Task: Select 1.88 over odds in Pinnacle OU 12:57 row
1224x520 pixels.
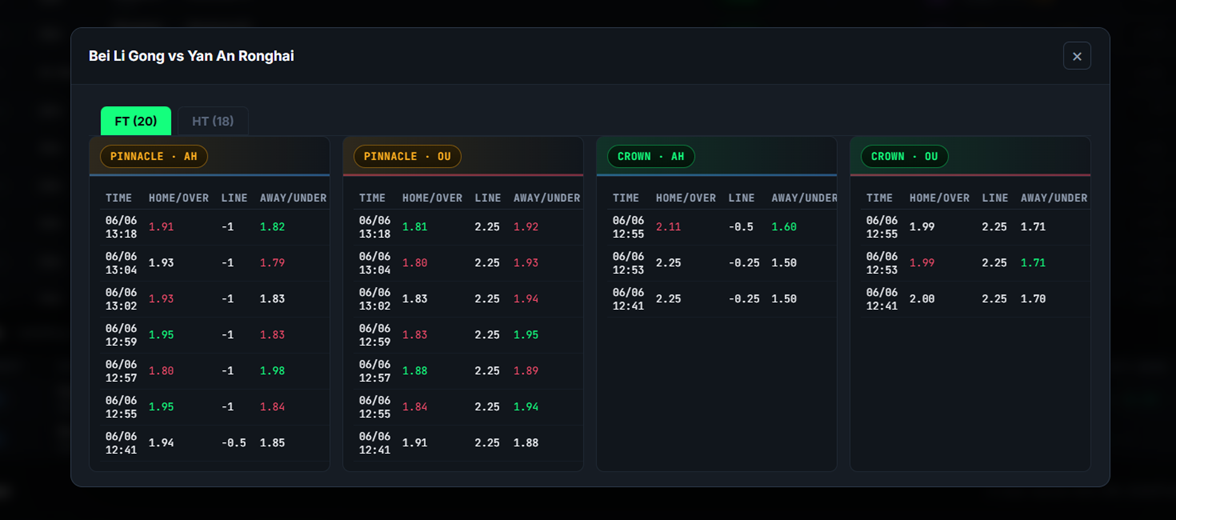Action: tap(415, 371)
